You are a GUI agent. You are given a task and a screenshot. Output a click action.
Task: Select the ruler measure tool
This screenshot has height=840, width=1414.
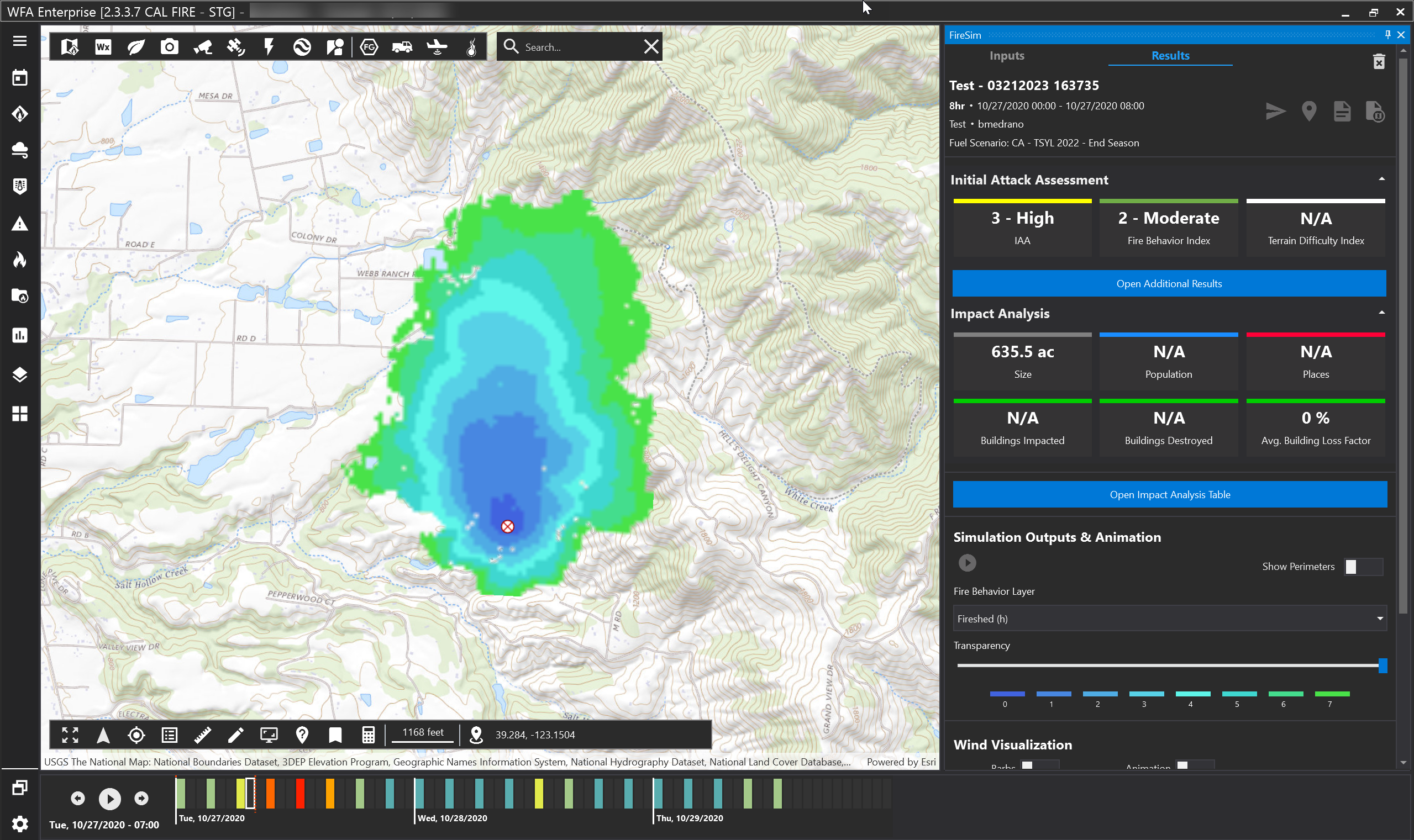point(202,735)
